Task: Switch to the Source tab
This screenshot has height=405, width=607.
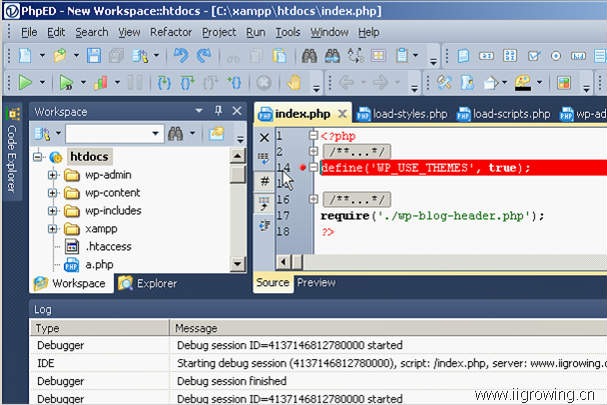Action: (x=273, y=283)
